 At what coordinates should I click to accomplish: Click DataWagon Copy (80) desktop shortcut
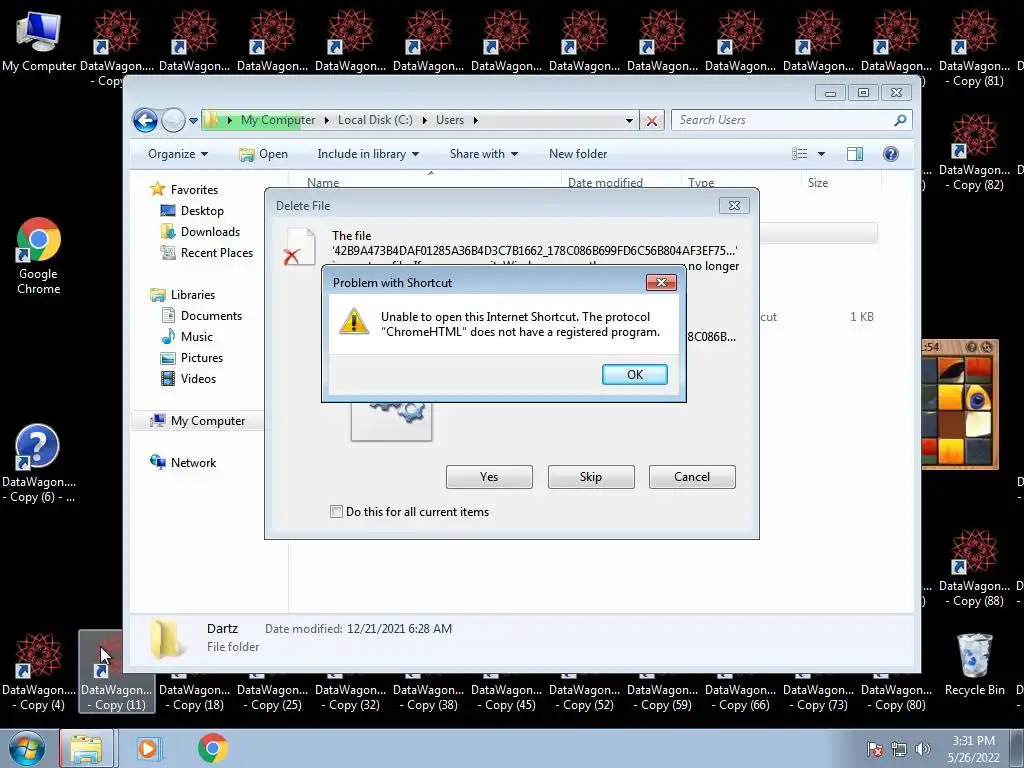[897, 696]
